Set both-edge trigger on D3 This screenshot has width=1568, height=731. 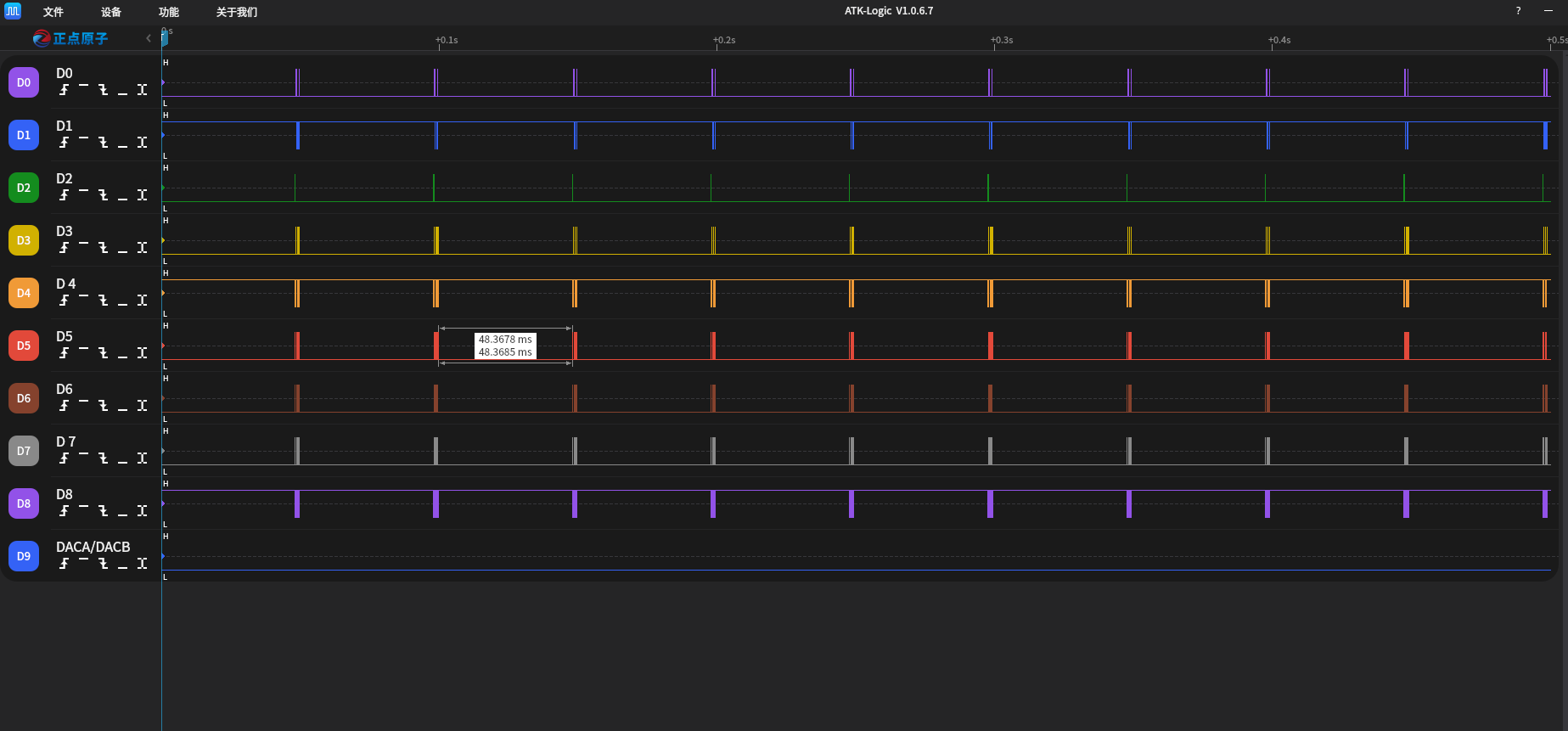142,248
